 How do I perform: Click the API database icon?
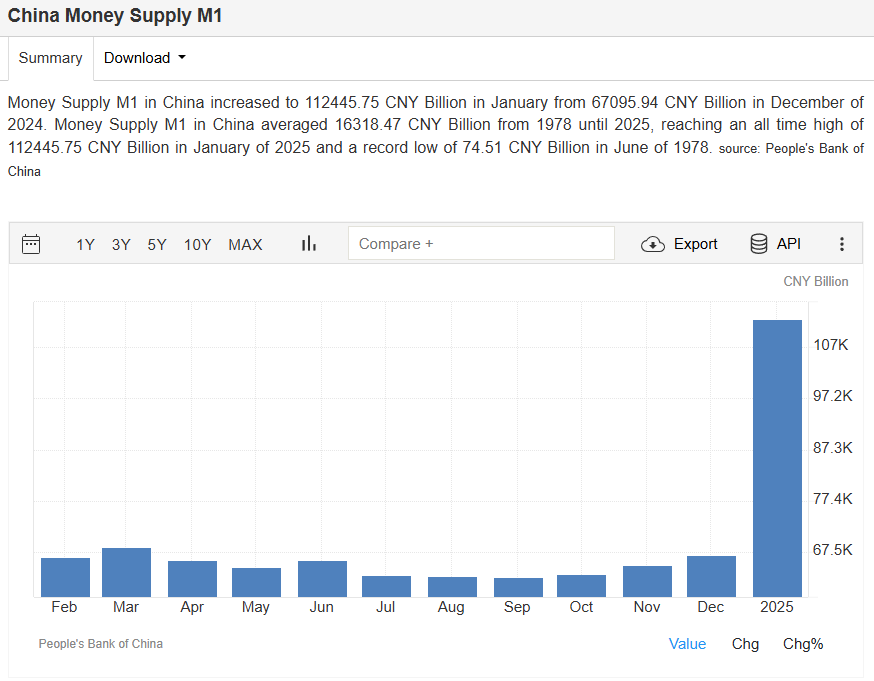[759, 244]
